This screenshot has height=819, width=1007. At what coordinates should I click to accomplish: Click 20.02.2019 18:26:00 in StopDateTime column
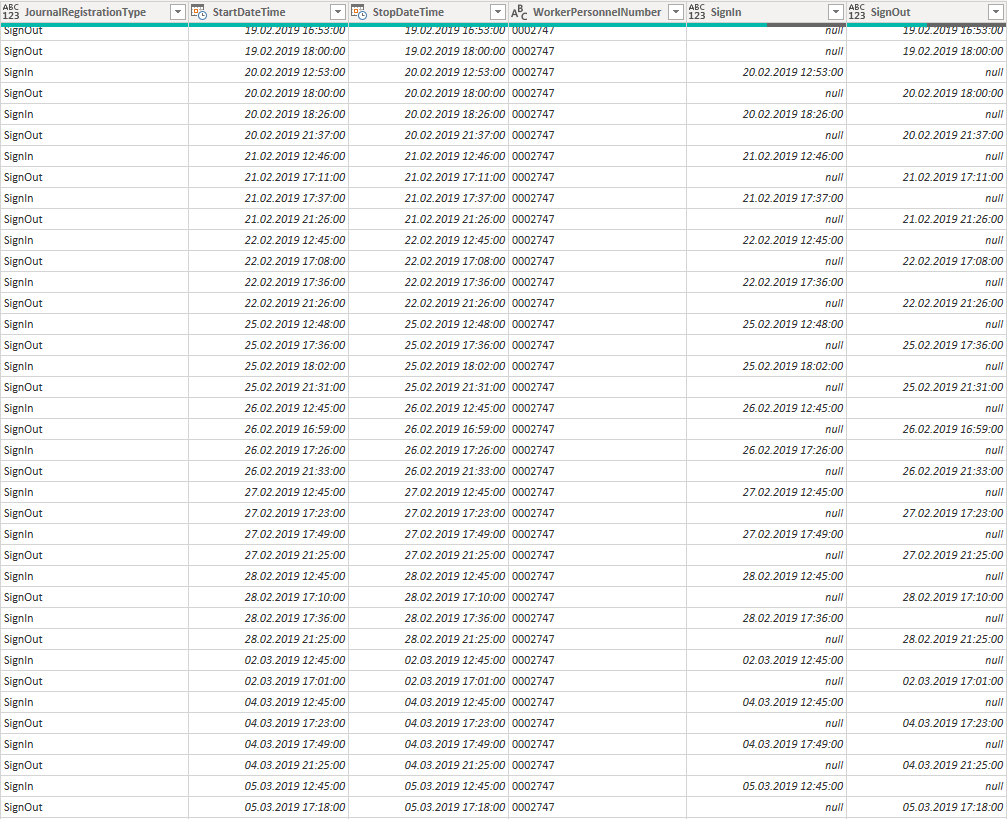click(x=455, y=114)
